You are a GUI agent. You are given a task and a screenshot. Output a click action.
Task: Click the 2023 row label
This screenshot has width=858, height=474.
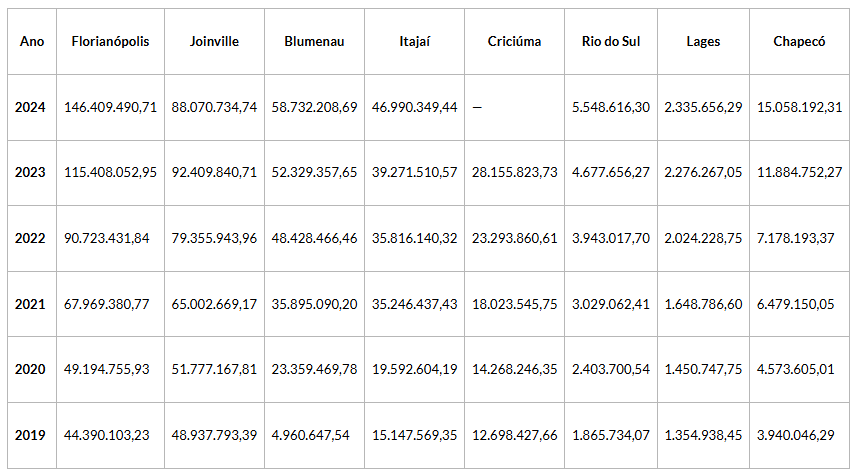(31, 172)
